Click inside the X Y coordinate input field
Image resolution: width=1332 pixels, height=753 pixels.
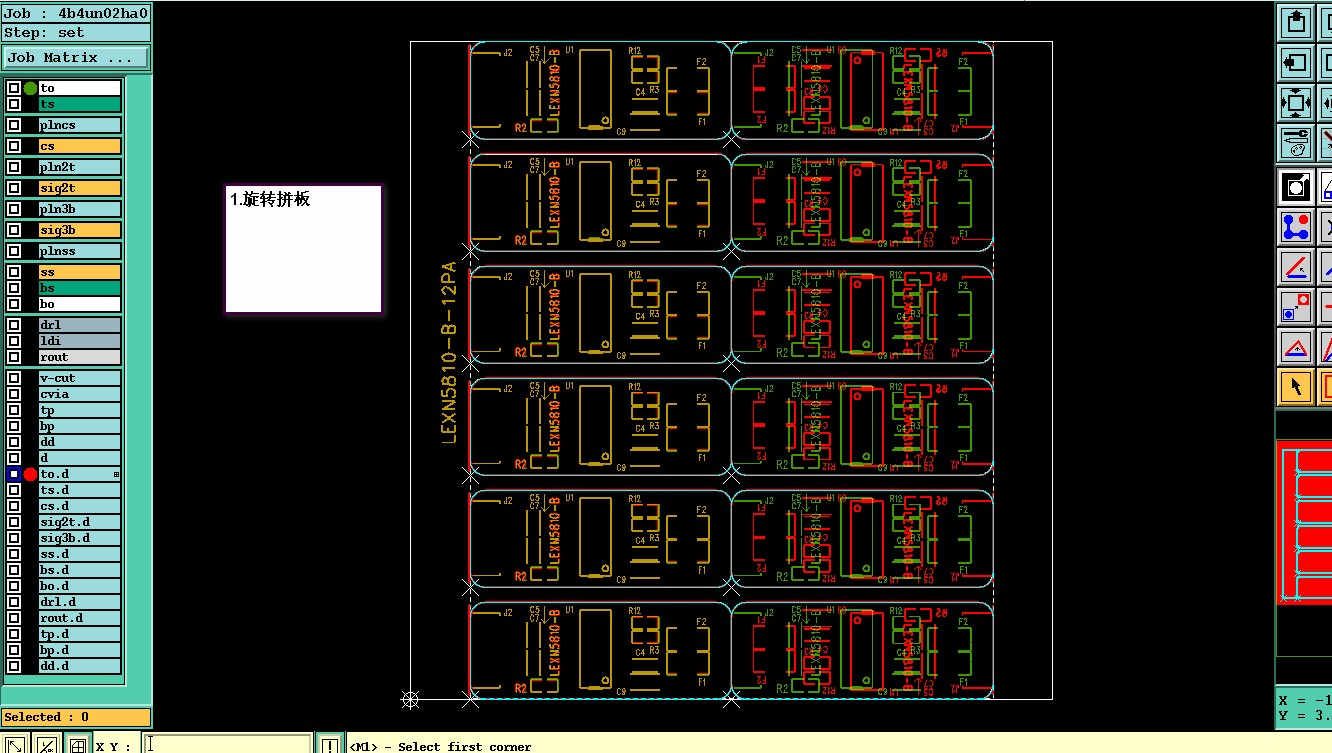pyautogui.click(x=227, y=745)
